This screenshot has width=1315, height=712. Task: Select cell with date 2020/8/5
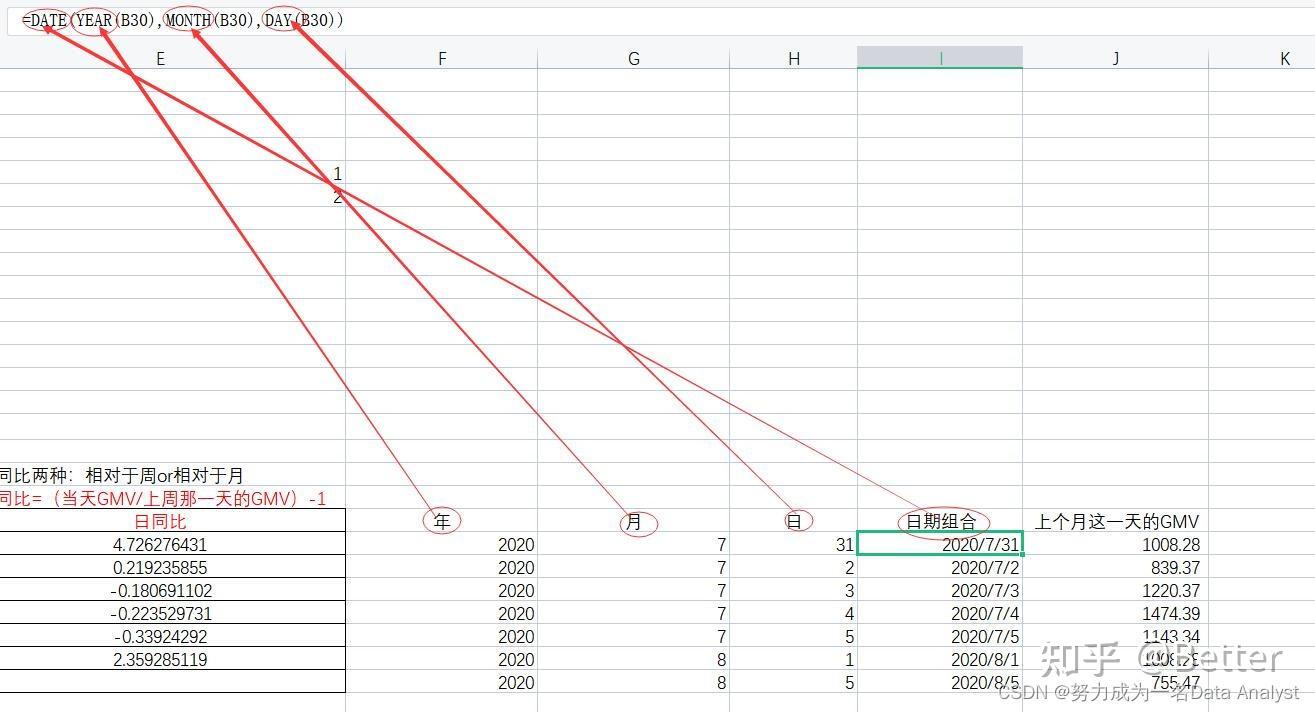coord(940,682)
